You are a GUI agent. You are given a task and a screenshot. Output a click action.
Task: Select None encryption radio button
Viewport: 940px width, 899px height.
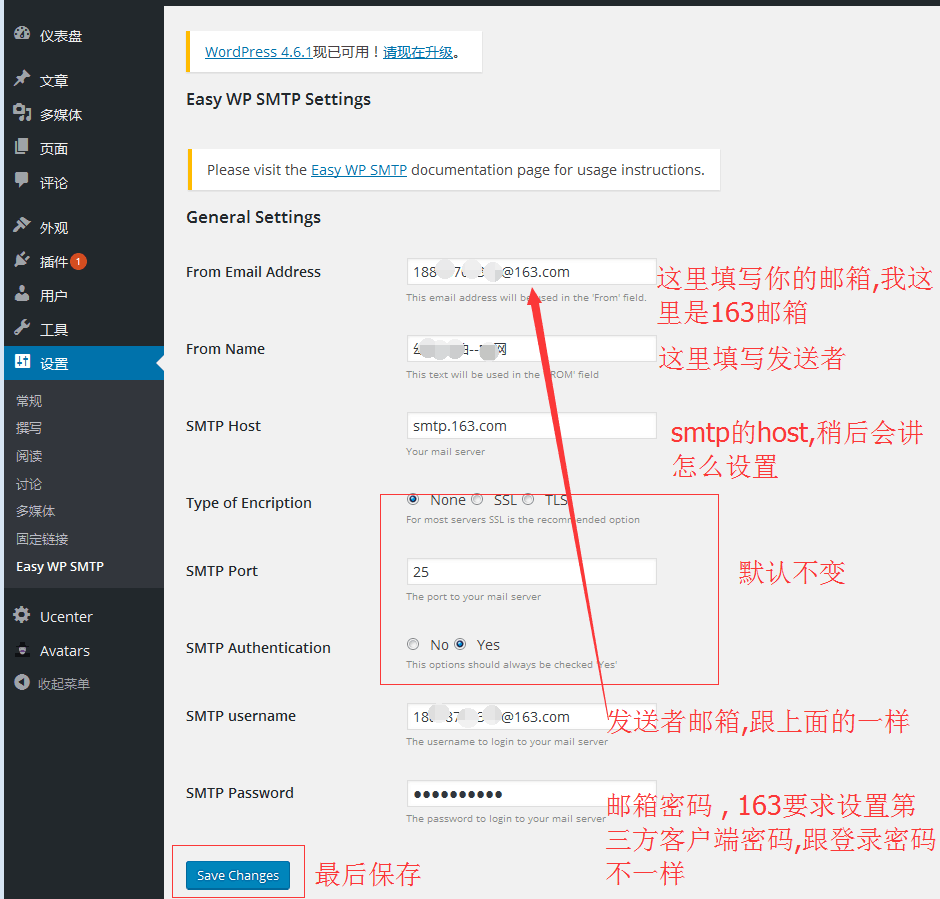coord(413,499)
